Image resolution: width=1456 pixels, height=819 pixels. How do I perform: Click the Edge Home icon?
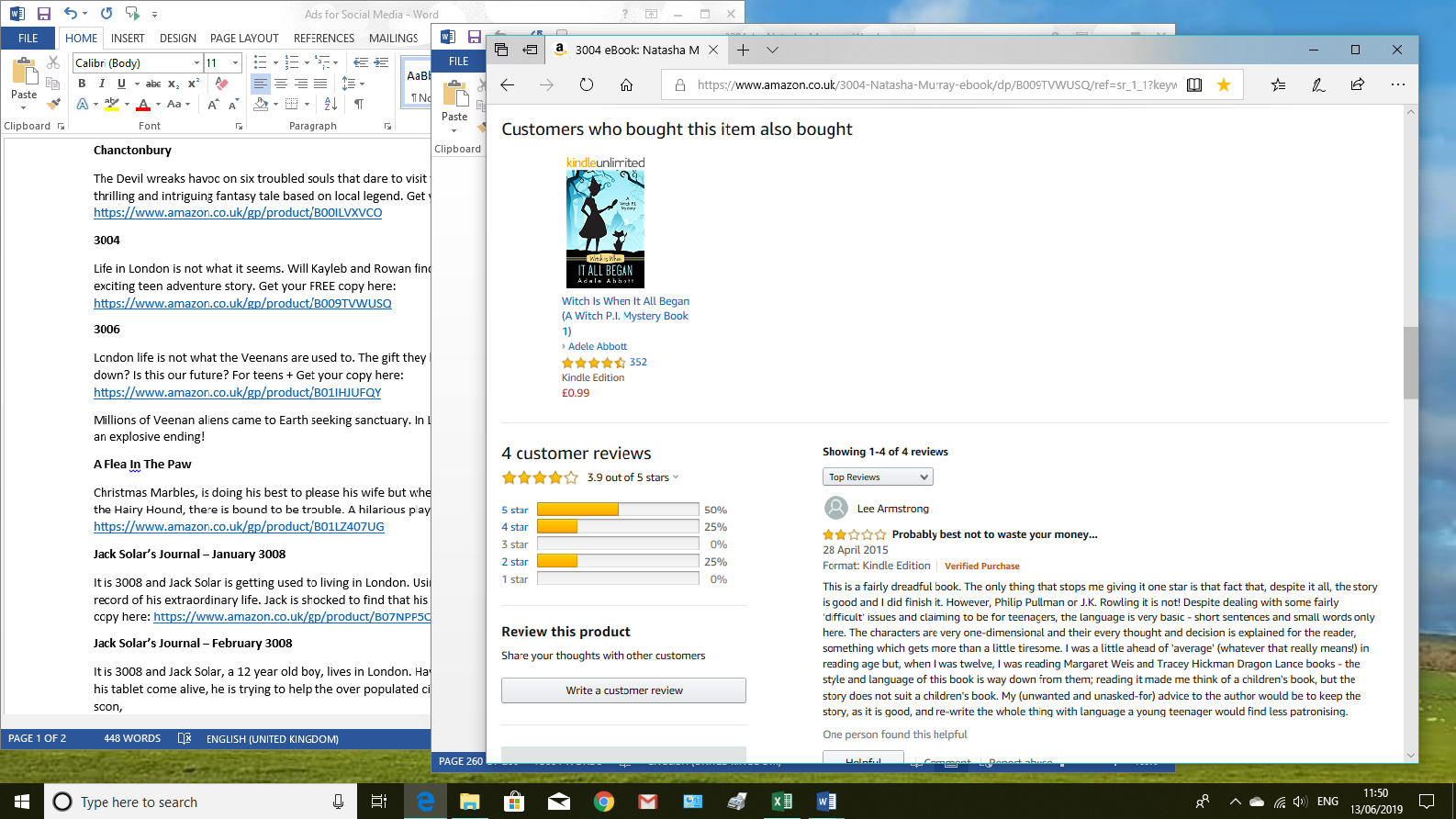pyautogui.click(x=626, y=85)
